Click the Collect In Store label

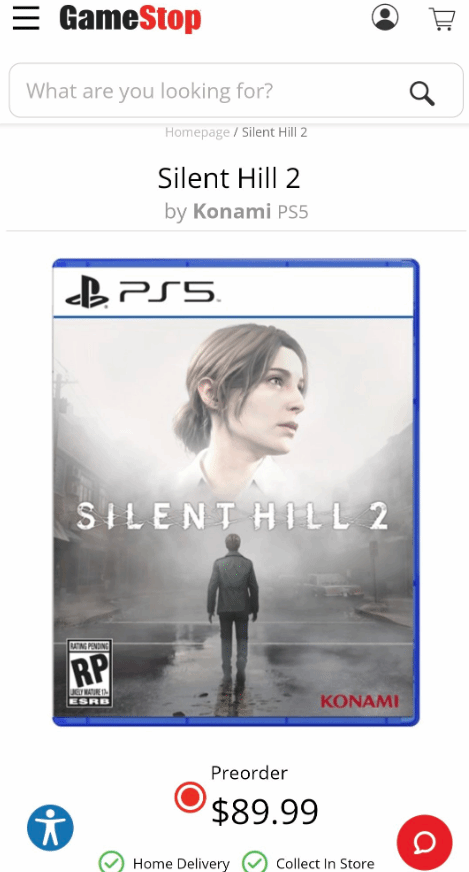coord(325,864)
